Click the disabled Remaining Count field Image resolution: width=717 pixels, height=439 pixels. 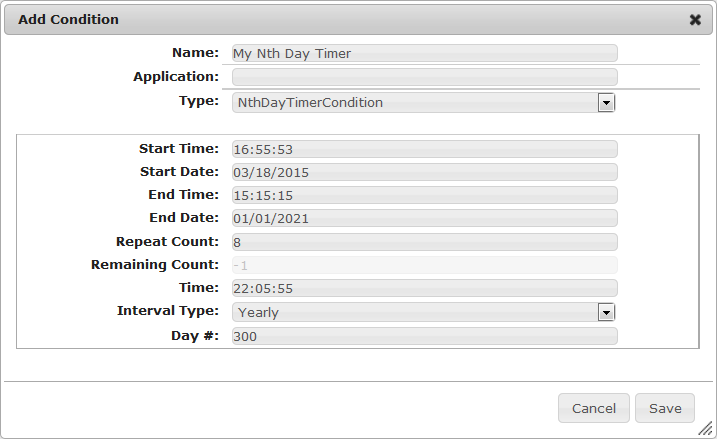coord(424,265)
